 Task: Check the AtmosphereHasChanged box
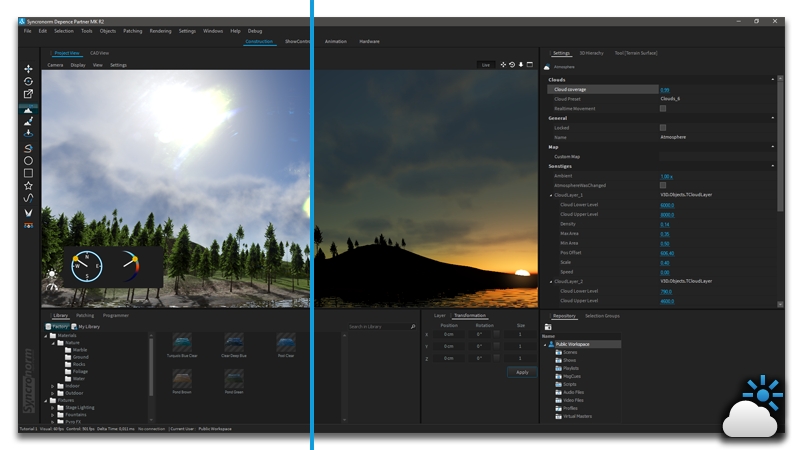663,185
